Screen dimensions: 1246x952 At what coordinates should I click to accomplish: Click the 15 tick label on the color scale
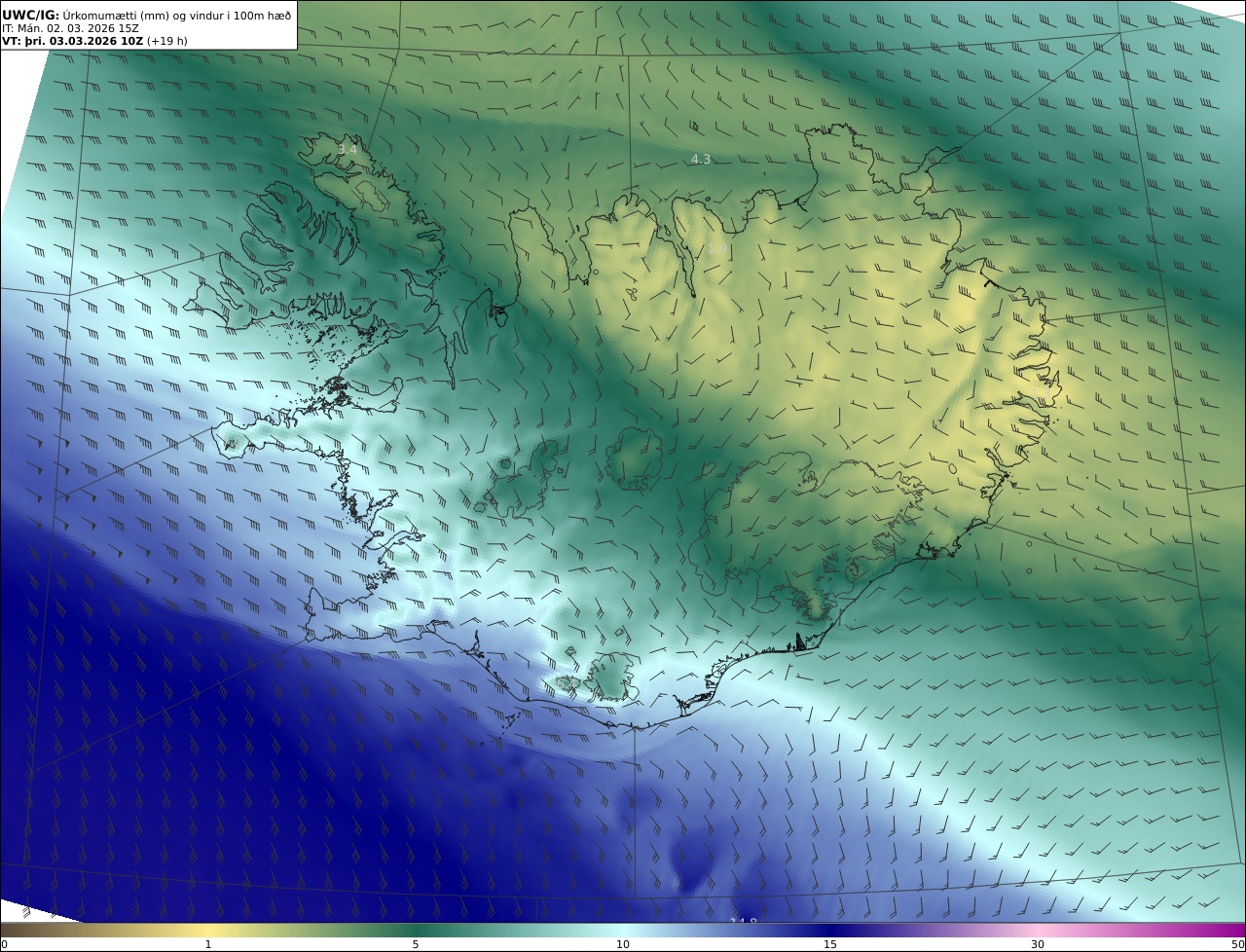pyautogui.click(x=830, y=944)
